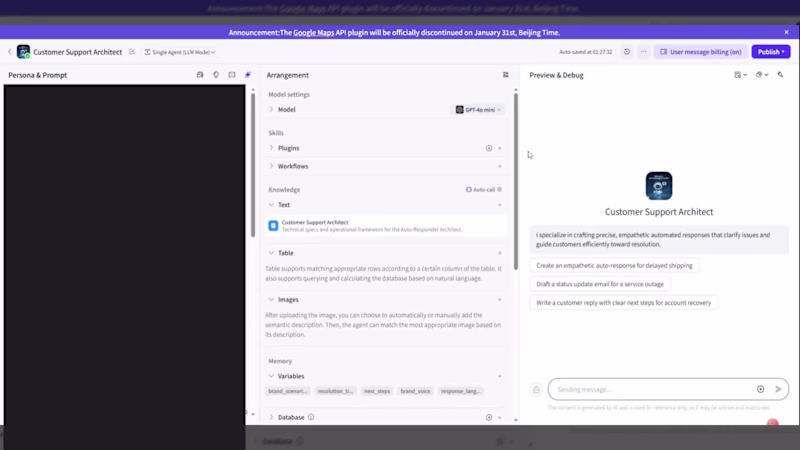The height and width of the screenshot is (450, 800).
Task: Click the Database auto-add circle icon
Action: click(489, 417)
